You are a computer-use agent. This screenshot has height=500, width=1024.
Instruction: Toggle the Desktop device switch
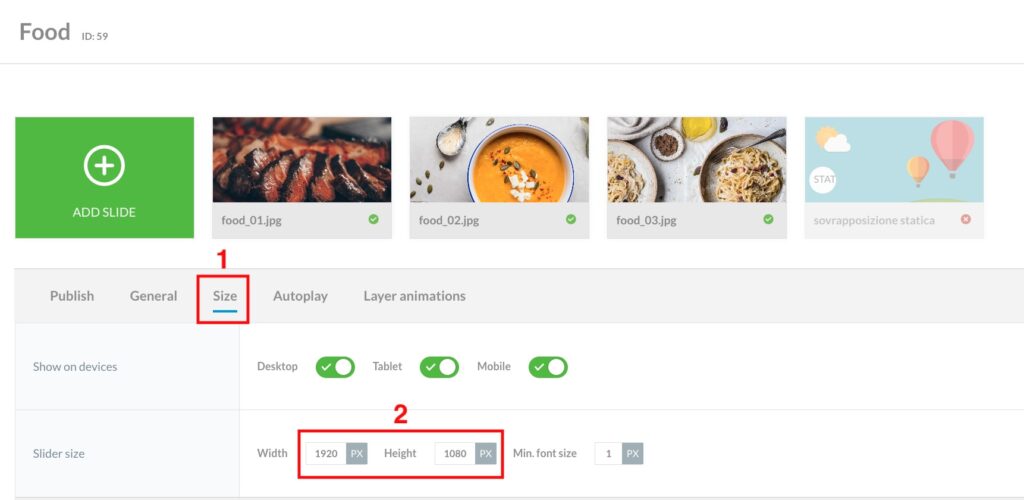pyautogui.click(x=335, y=367)
